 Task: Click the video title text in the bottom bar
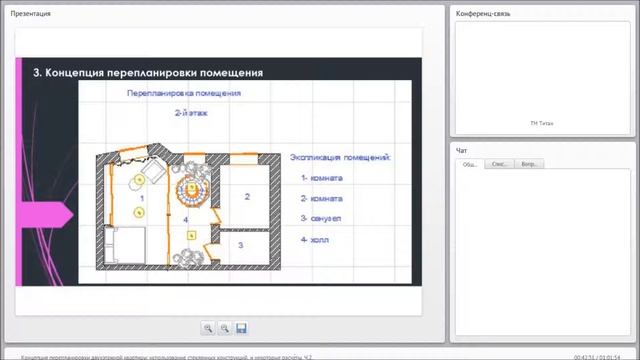tap(166, 358)
